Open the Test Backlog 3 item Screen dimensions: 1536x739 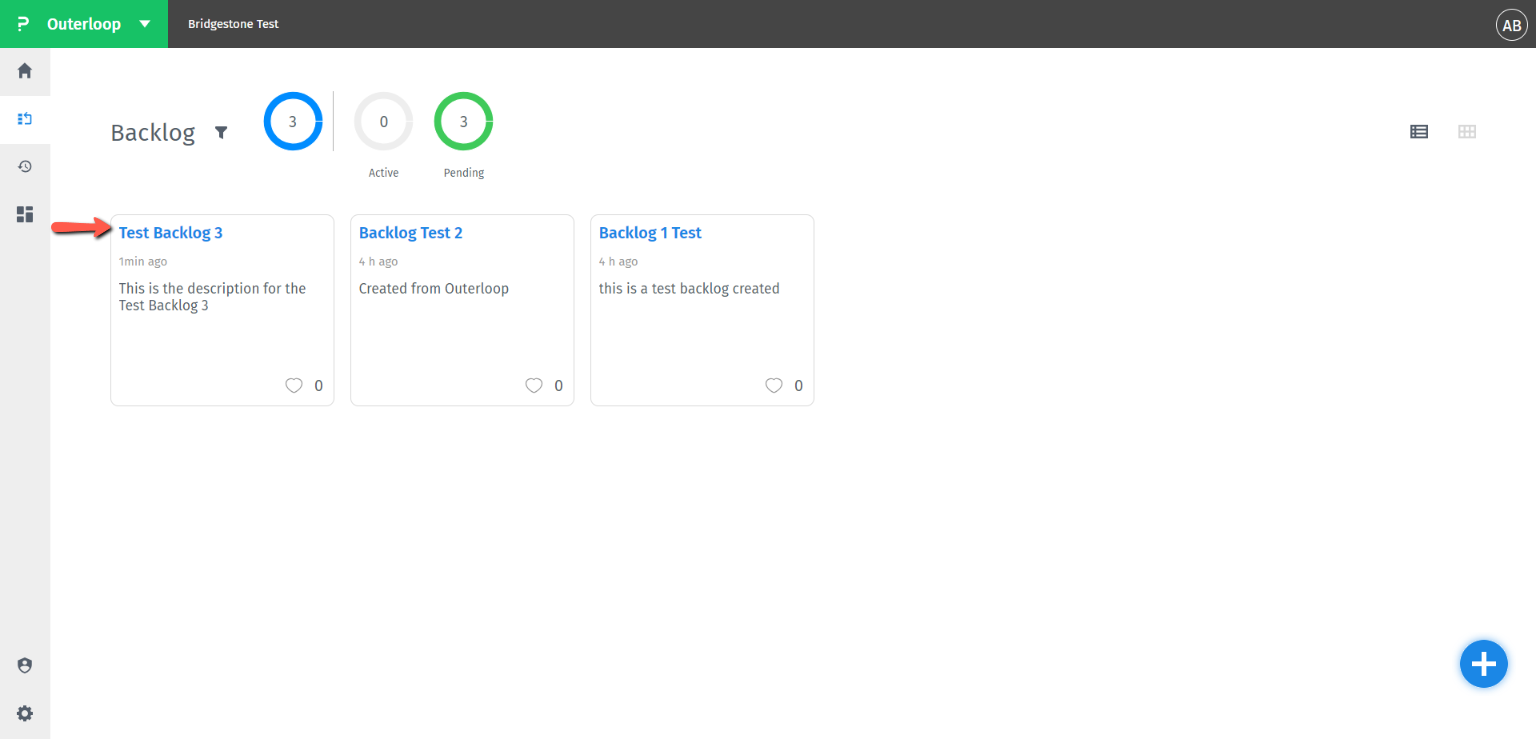(x=170, y=232)
